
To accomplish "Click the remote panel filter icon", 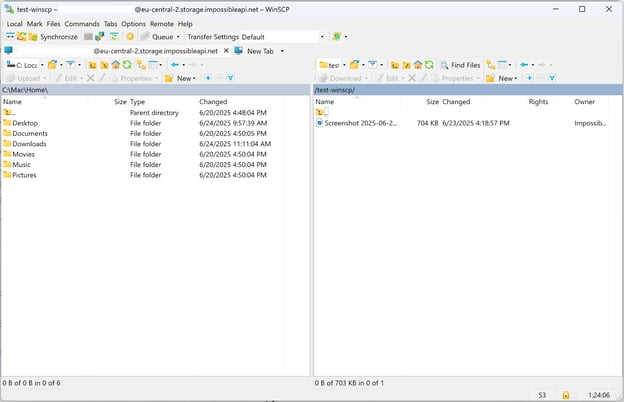I will pyautogui.click(x=372, y=64).
